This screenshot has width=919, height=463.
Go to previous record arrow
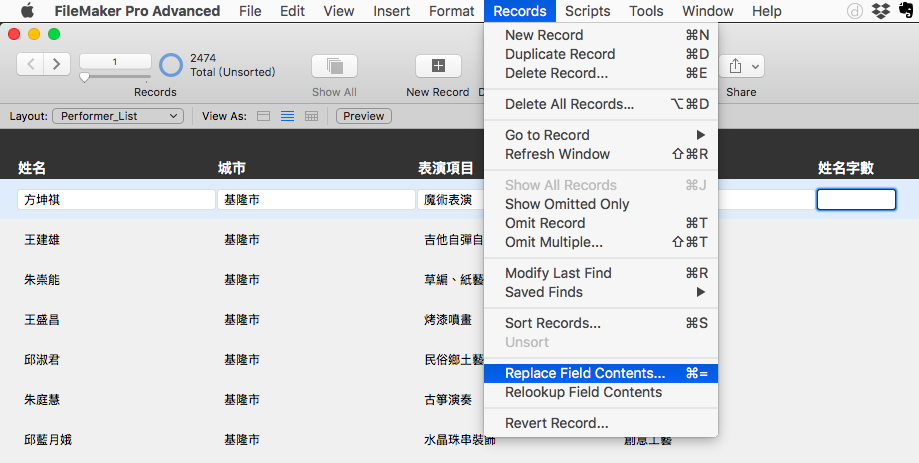30,64
